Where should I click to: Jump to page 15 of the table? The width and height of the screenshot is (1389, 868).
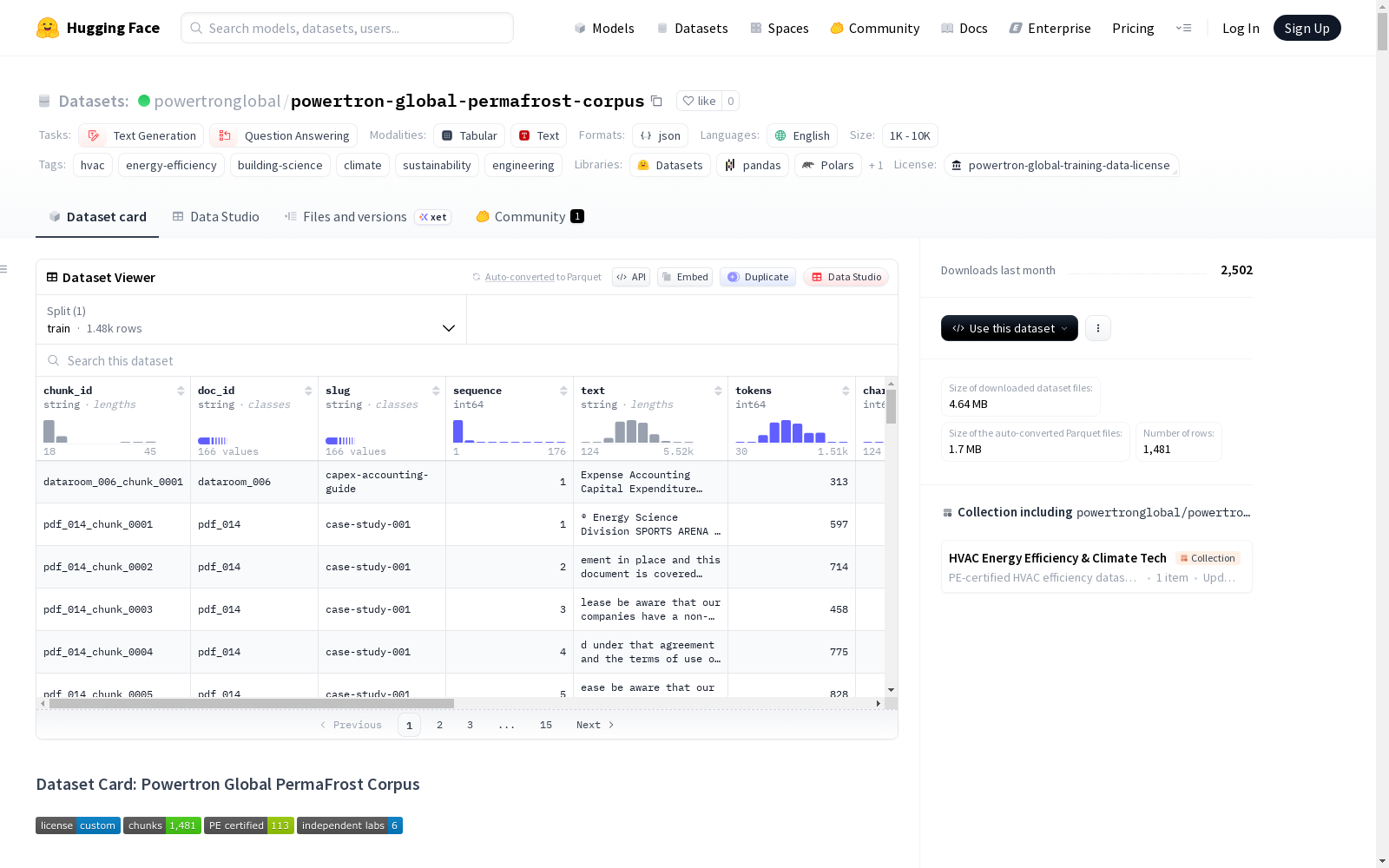pyautogui.click(x=546, y=725)
